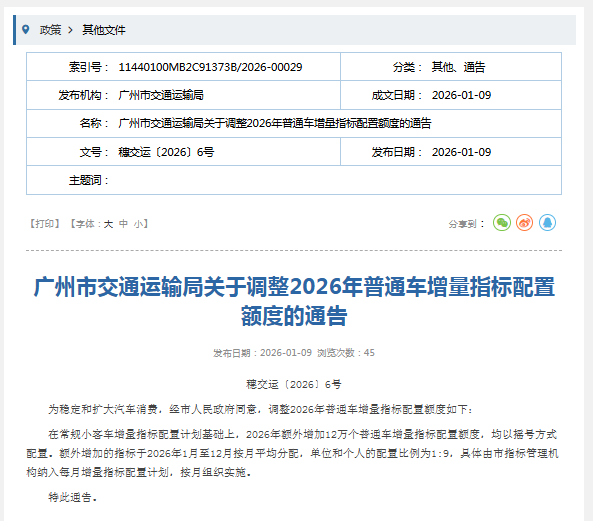Click the 发布机构 label

pyautogui.click(x=83, y=95)
